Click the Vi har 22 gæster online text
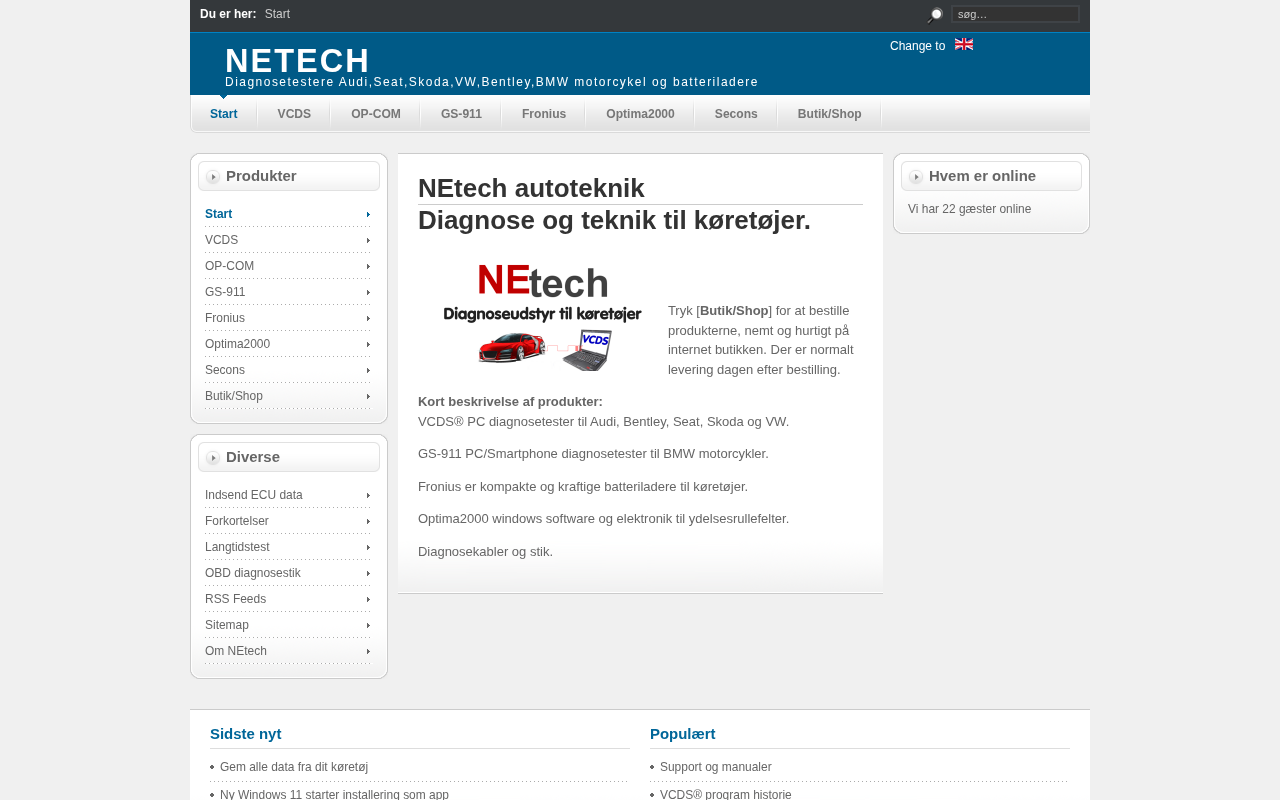1280x800 pixels. coord(969,209)
